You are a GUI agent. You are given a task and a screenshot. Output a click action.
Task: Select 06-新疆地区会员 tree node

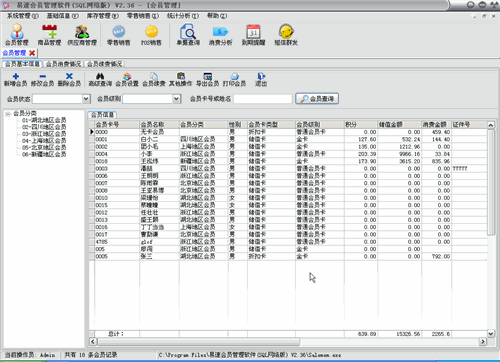pos(44,154)
